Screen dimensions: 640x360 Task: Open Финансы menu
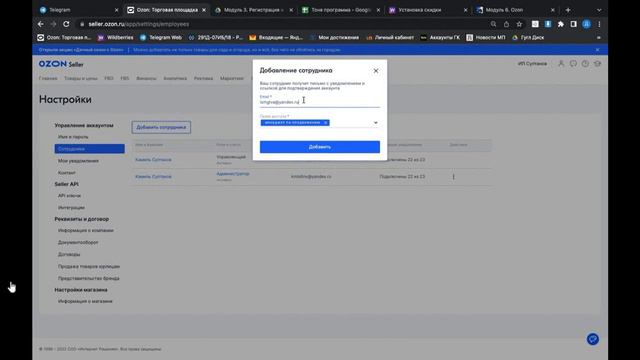146,78
